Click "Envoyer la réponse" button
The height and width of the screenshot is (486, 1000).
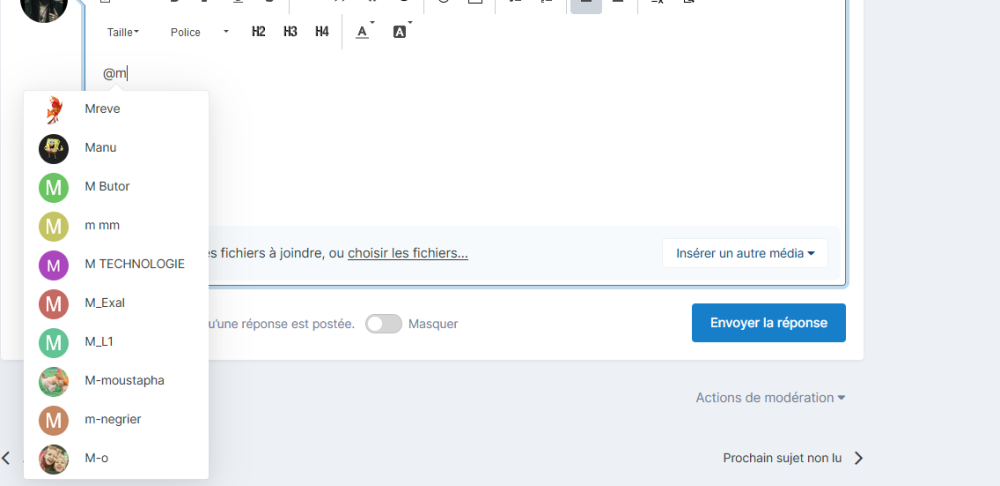click(x=768, y=323)
